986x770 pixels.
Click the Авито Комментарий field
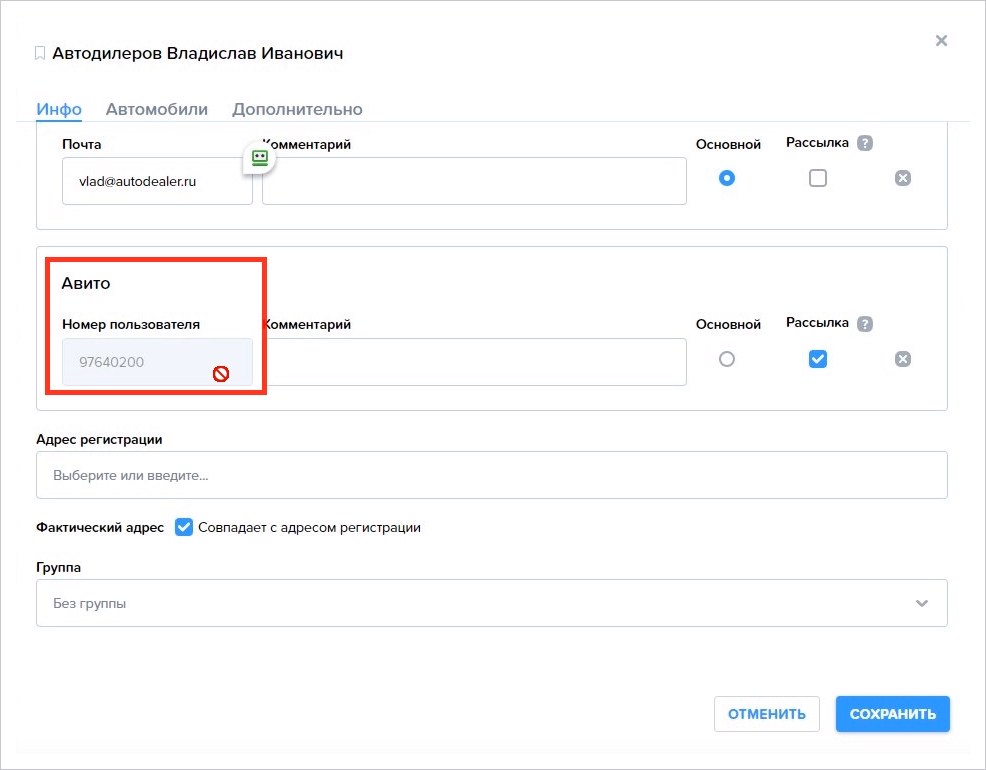click(474, 362)
